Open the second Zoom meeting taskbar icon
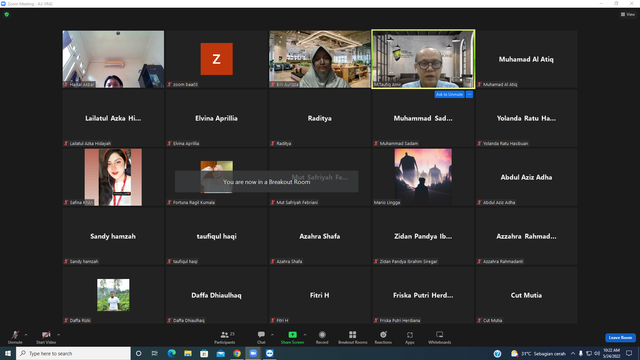Screen dimensions: 640x360 coord(269,353)
